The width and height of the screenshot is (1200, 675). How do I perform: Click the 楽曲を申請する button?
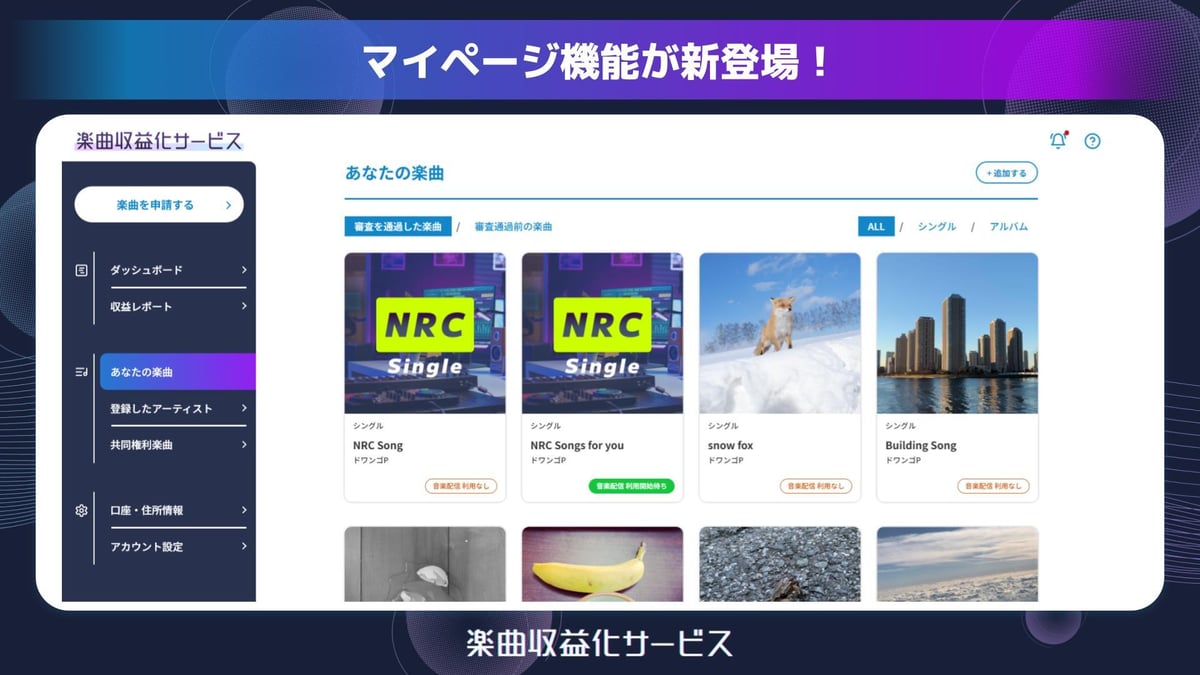coord(159,205)
